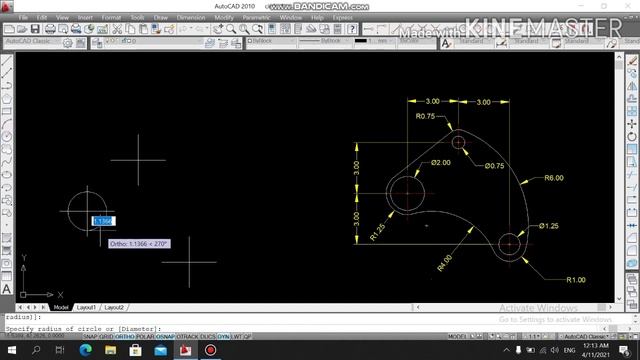Toggle GRID display in status bar
This screenshot has width=640, height=360.
[x=107, y=337]
